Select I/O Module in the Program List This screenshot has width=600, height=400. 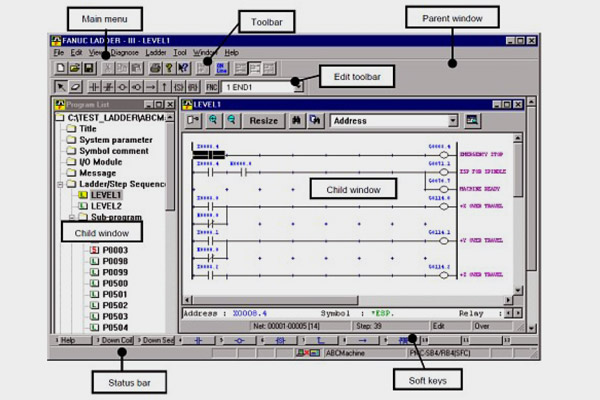[x=100, y=162]
